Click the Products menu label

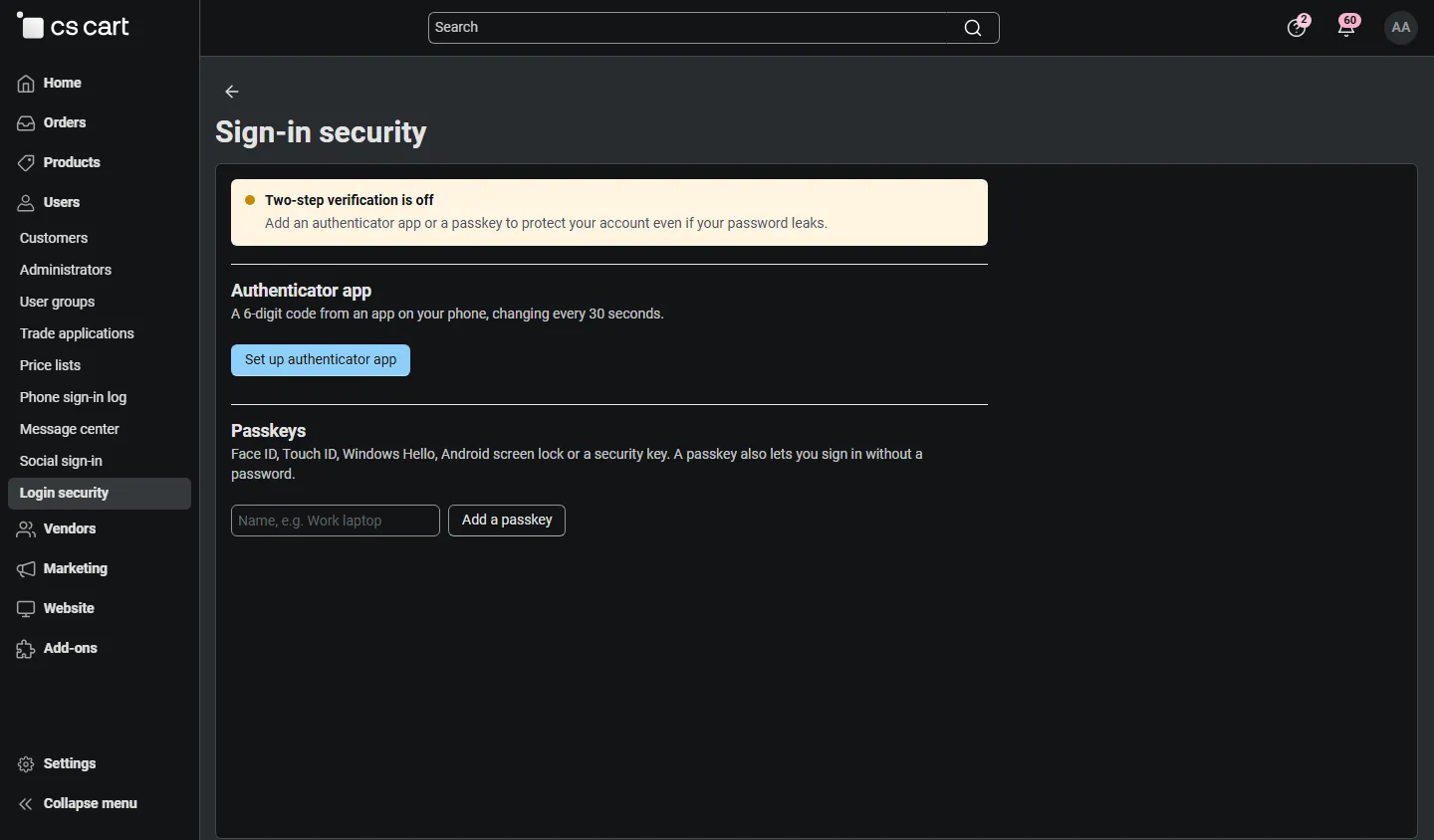(72, 163)
